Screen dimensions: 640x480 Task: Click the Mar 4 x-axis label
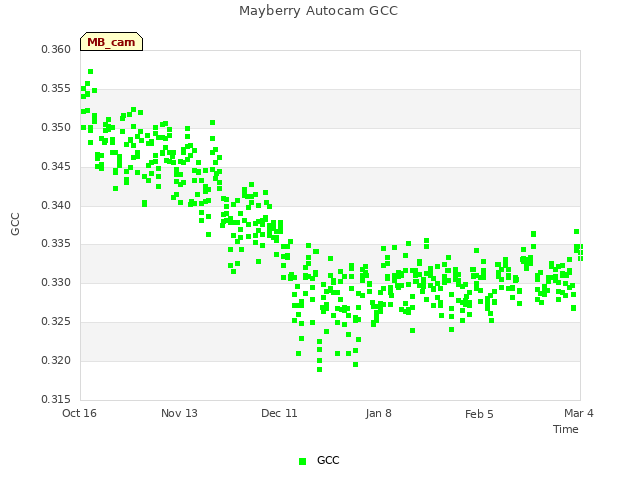pos(579,413)
